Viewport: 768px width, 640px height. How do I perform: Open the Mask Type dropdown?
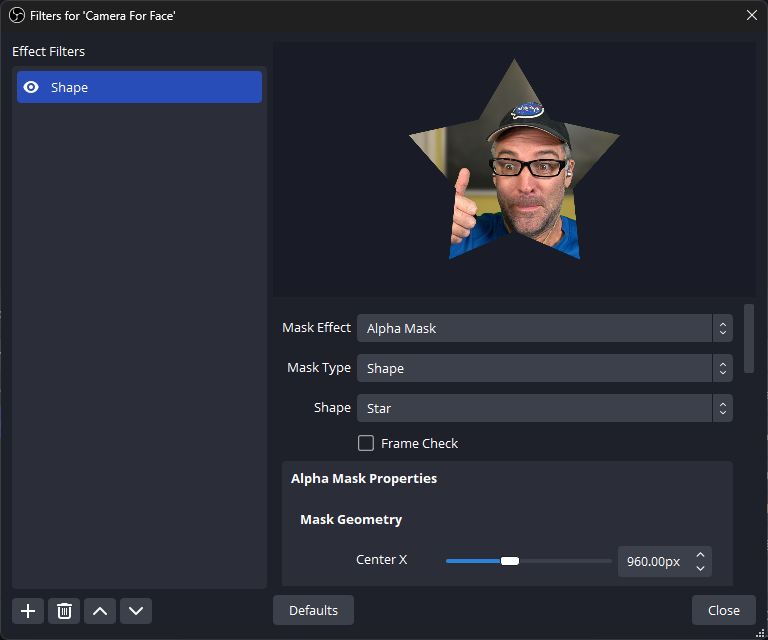pyautogui.click(x=544, y=368)
